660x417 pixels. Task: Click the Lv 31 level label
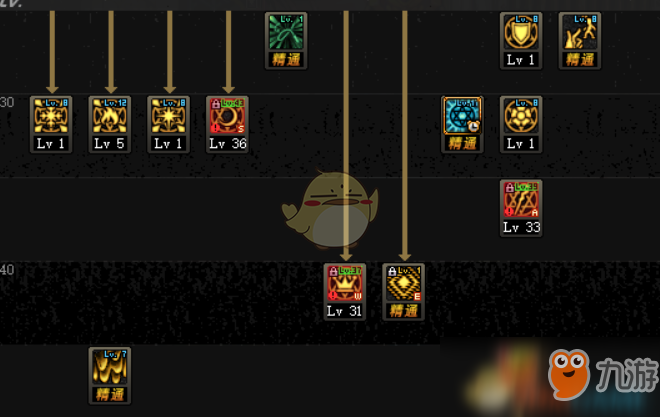tap(345, 311)
